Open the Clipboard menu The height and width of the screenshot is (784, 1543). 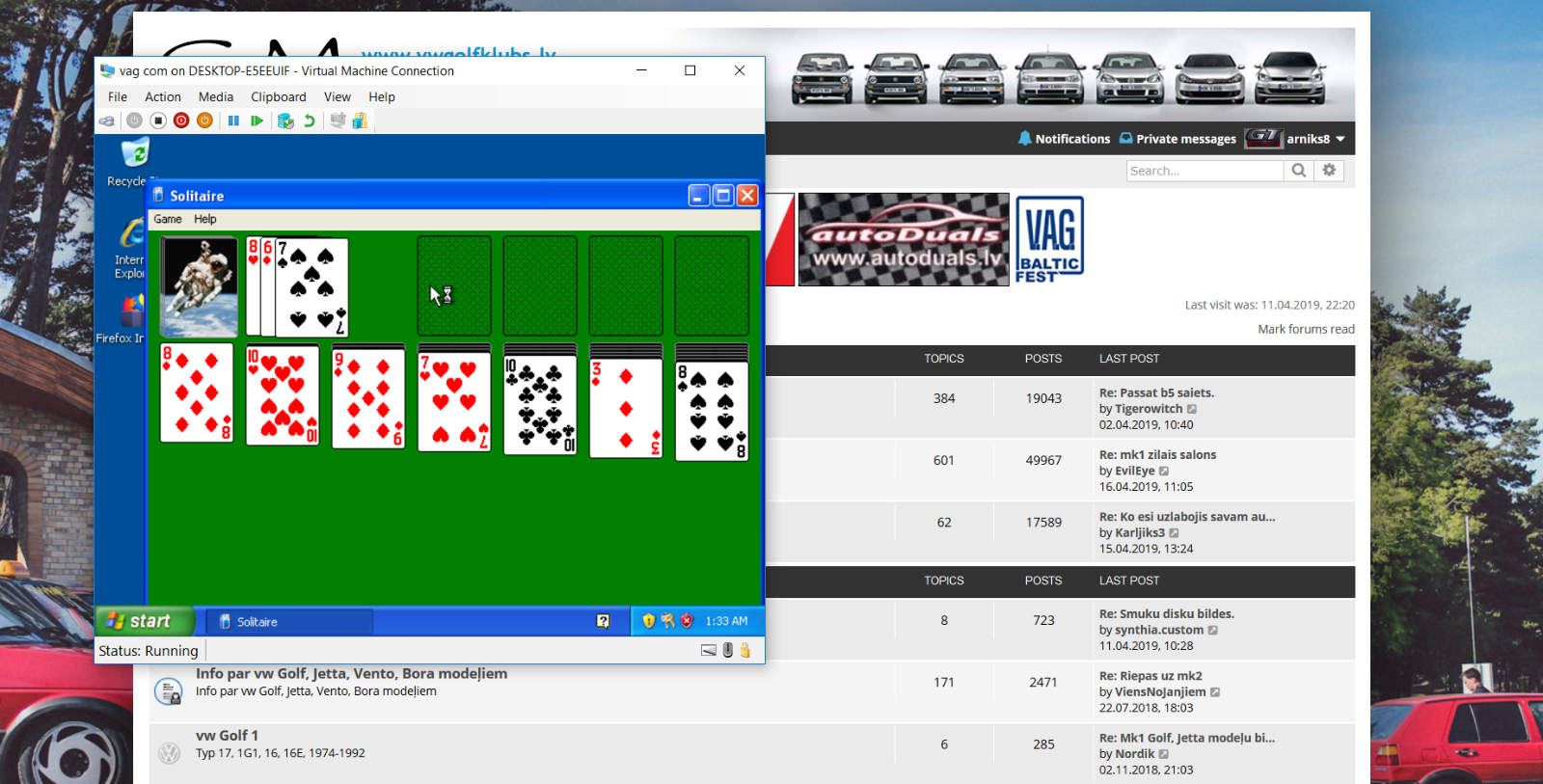[279, 96]
